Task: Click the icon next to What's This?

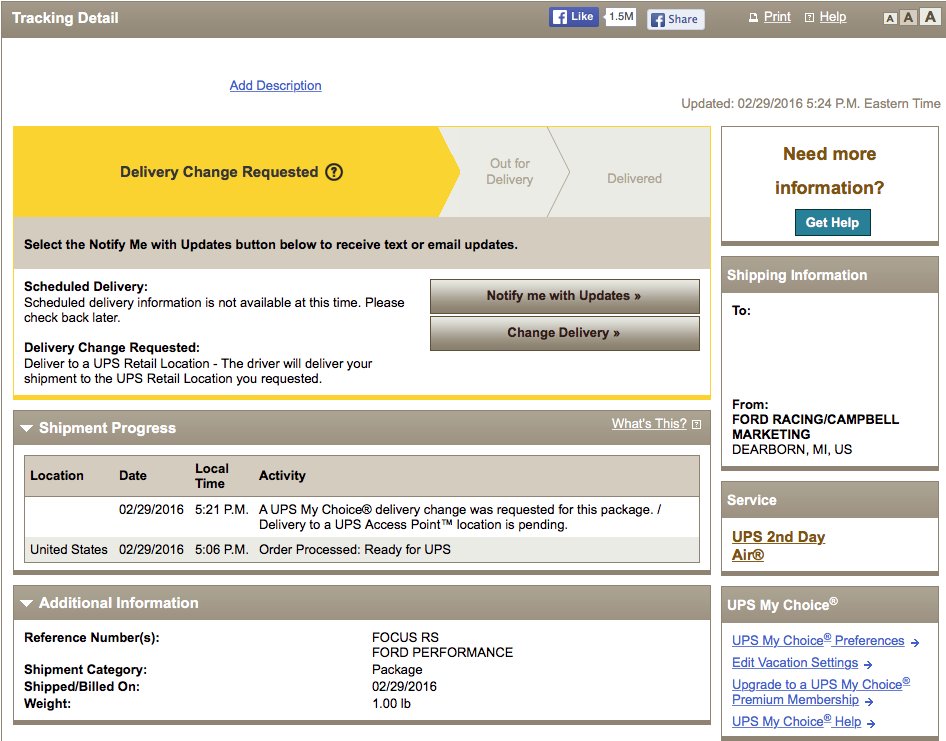Action: [696, 424]
